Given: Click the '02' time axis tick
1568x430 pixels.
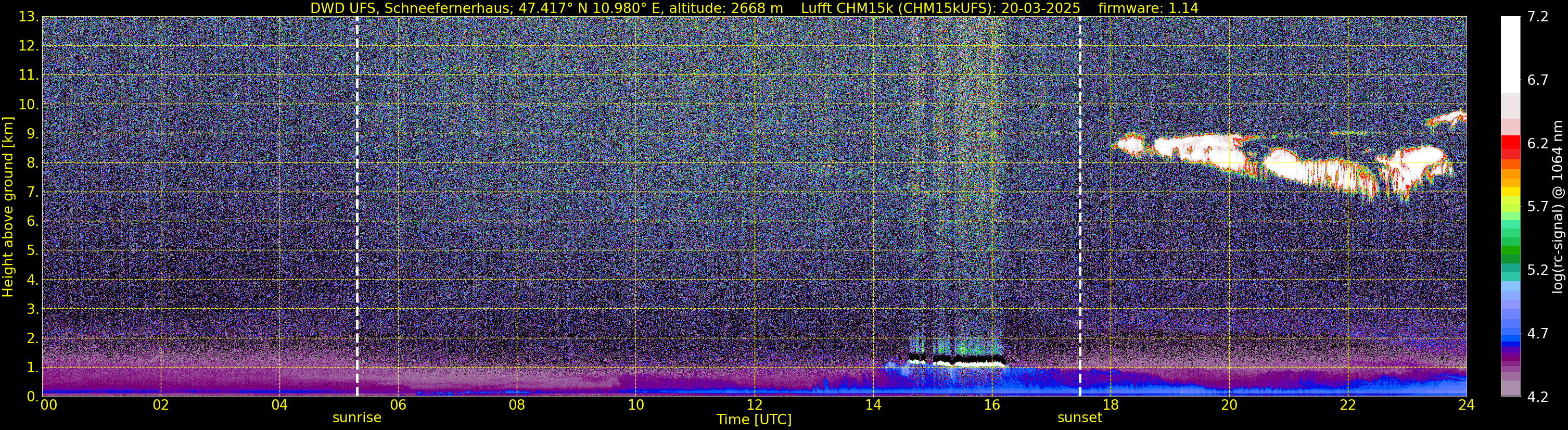Looking at the screenshot, I should pos(161,405).
